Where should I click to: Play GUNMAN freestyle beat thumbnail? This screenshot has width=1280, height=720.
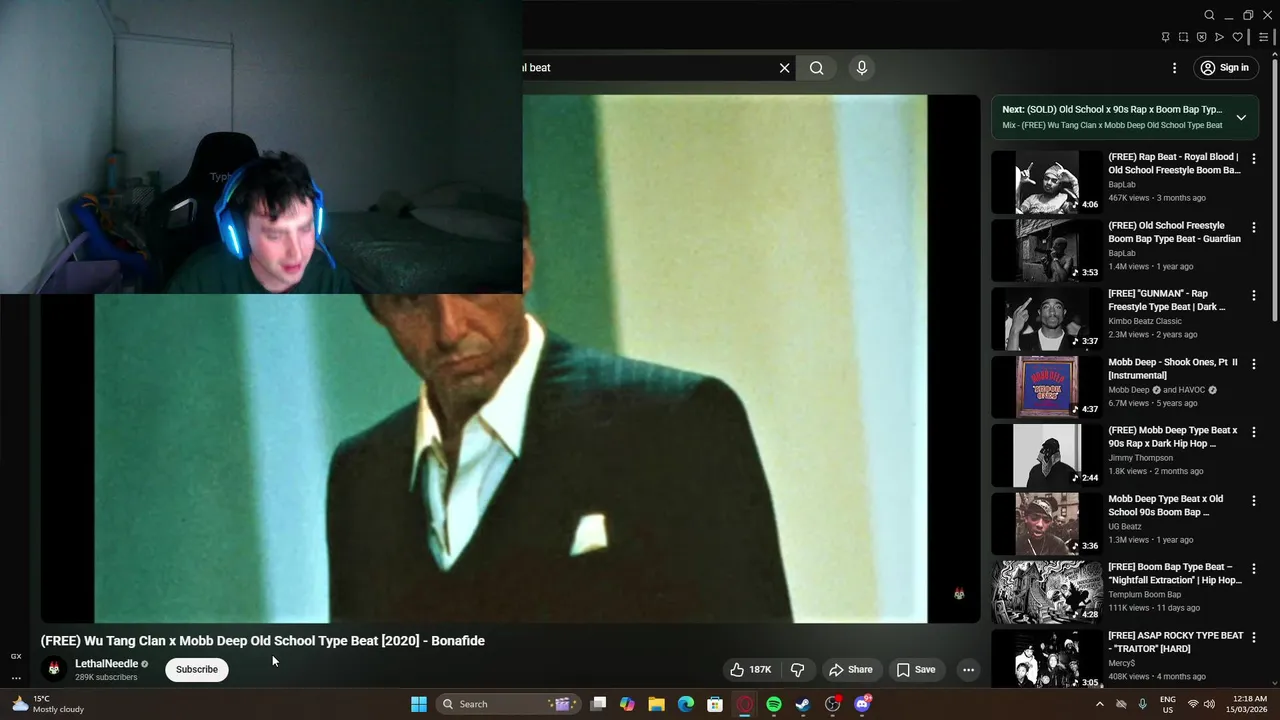[x=1047, y=318]
